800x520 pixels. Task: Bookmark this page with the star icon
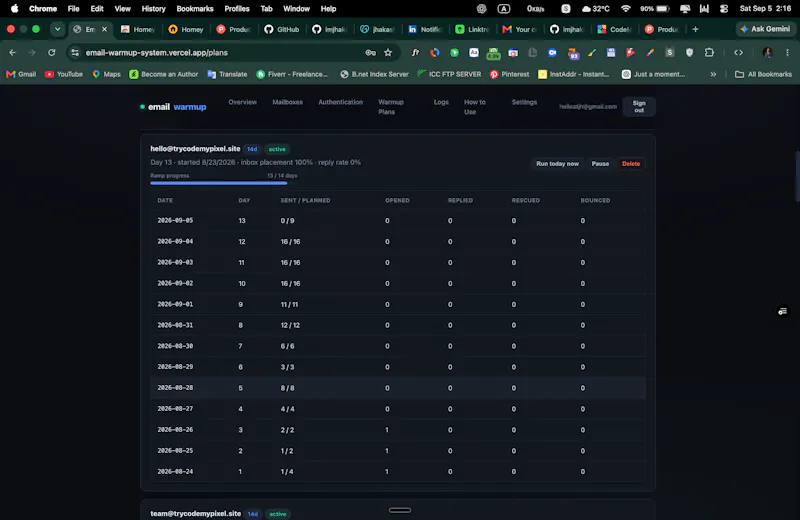[x=388, y=53]
